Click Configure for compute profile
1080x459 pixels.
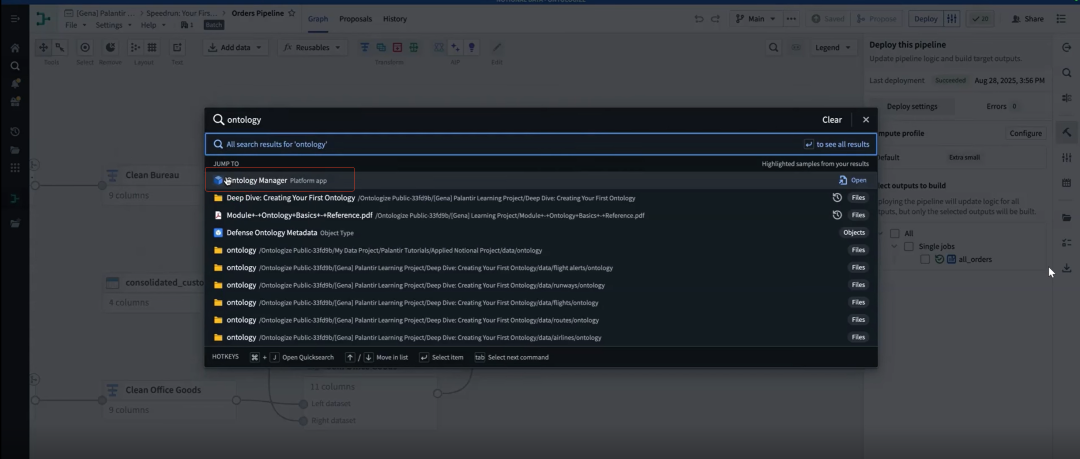coord(1025,133)
